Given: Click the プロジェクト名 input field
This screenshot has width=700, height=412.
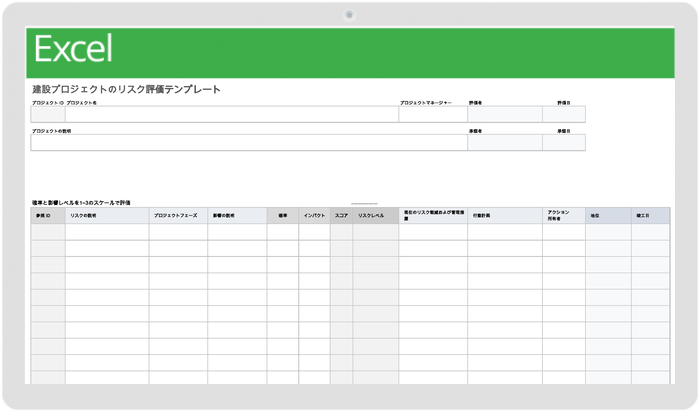Looking at the screenshot, I should pyautogui.click(x=232, y=114).
